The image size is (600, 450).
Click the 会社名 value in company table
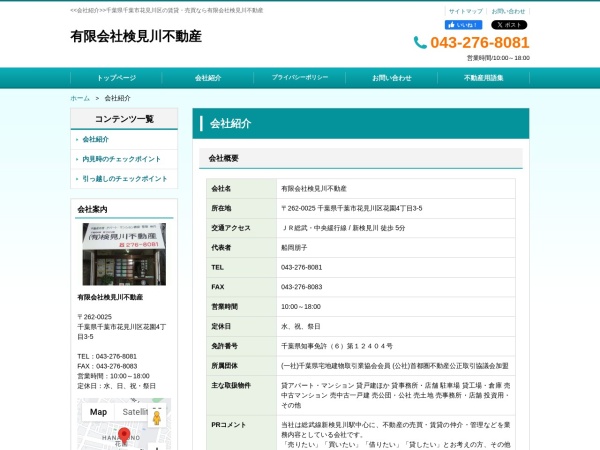[314, 188]
